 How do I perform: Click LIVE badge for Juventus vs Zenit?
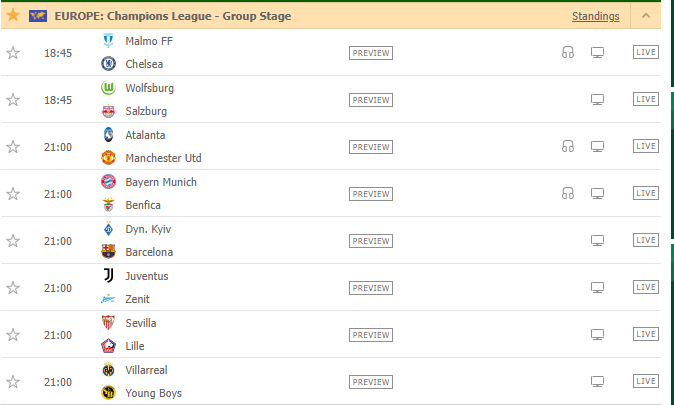click(646, 287)
